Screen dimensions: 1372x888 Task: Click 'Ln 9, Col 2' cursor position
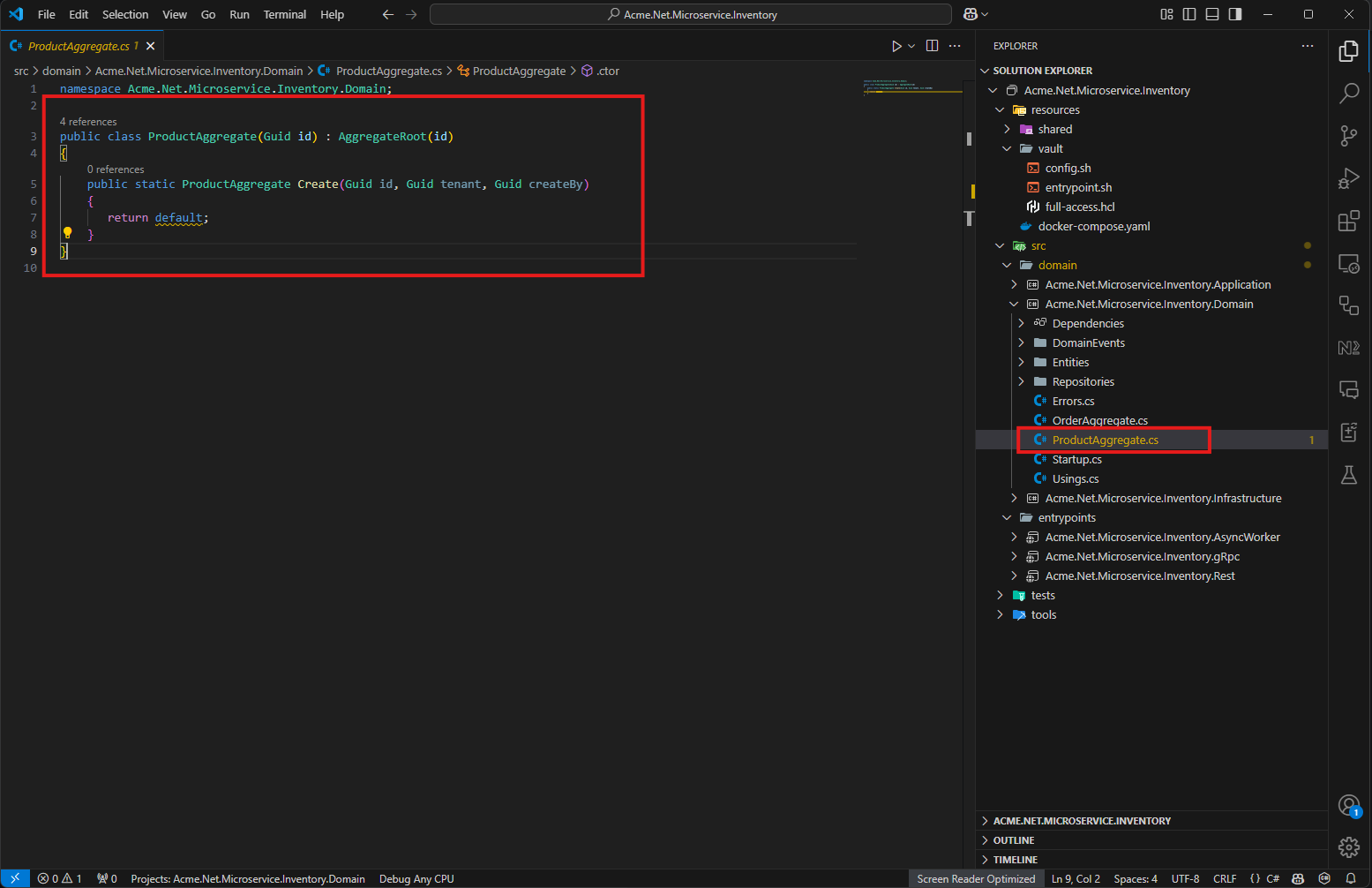pyautogui.click(x=1076, y=878)
